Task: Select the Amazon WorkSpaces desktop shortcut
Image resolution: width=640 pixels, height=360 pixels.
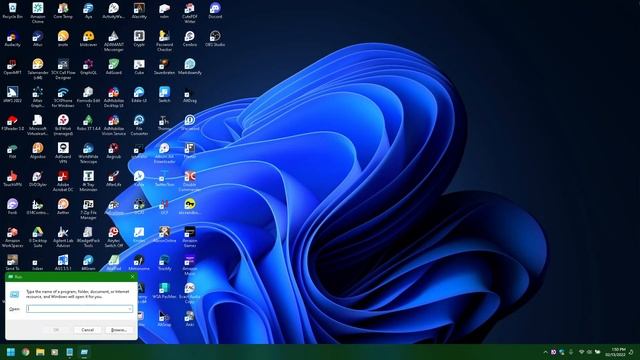Action: 12,237
